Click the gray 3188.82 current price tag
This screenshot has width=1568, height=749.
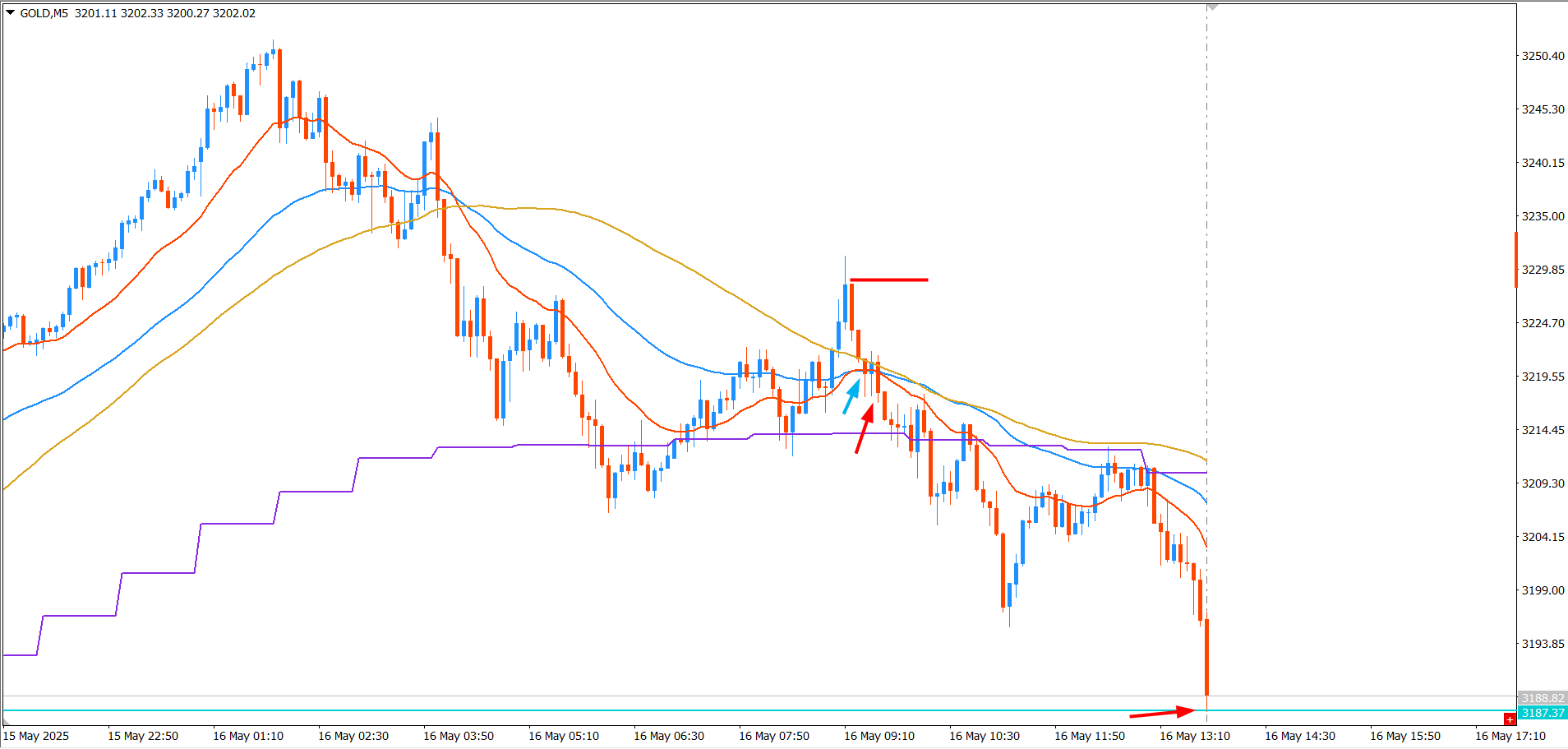[1543, 698]
